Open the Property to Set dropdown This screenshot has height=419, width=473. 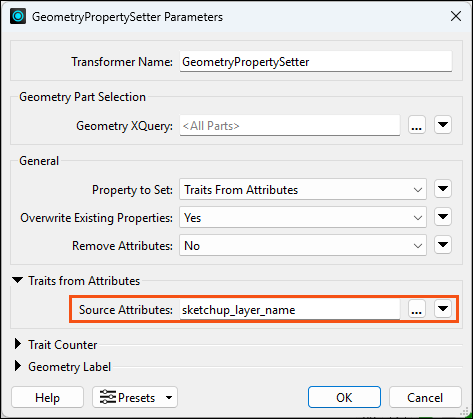click(303, 189)
